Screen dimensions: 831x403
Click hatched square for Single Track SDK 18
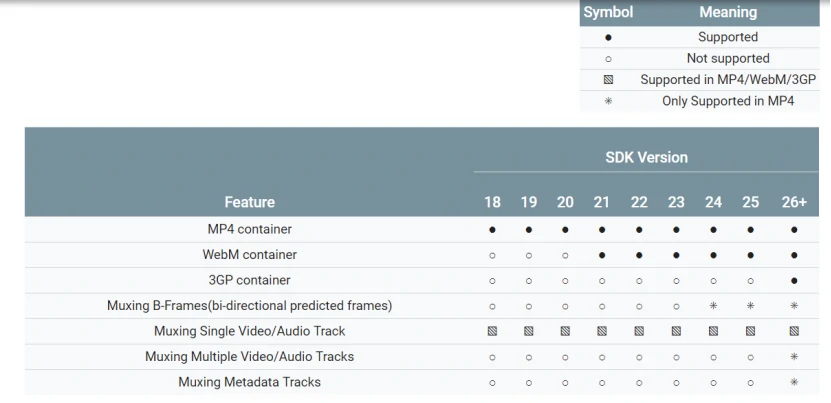coord(492,331)
